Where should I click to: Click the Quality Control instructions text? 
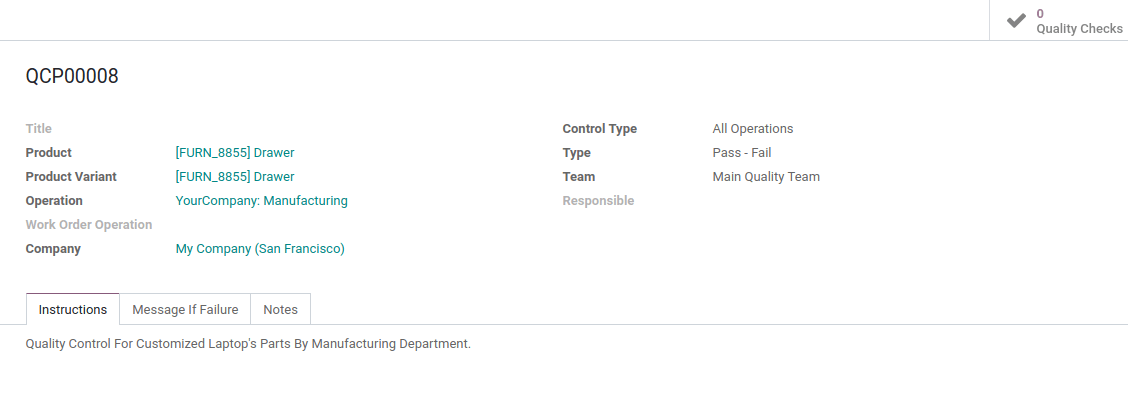coord(248,344)
